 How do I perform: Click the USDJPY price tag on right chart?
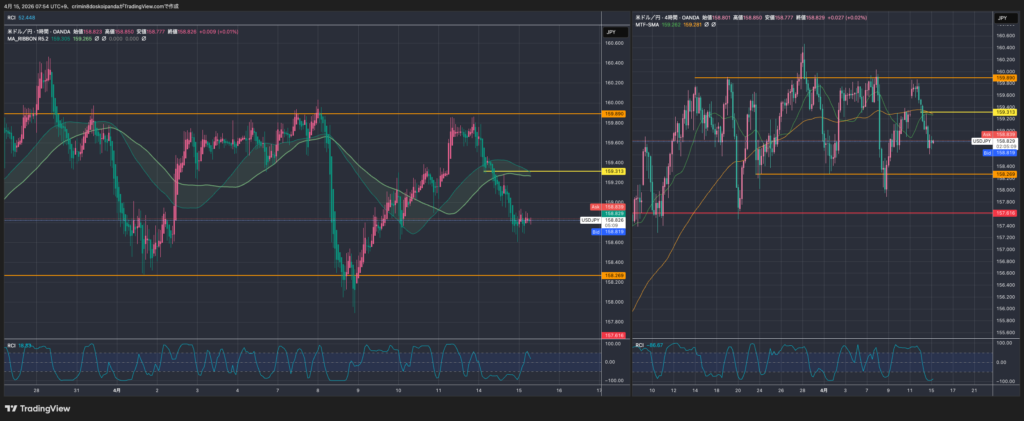(982, 142)
